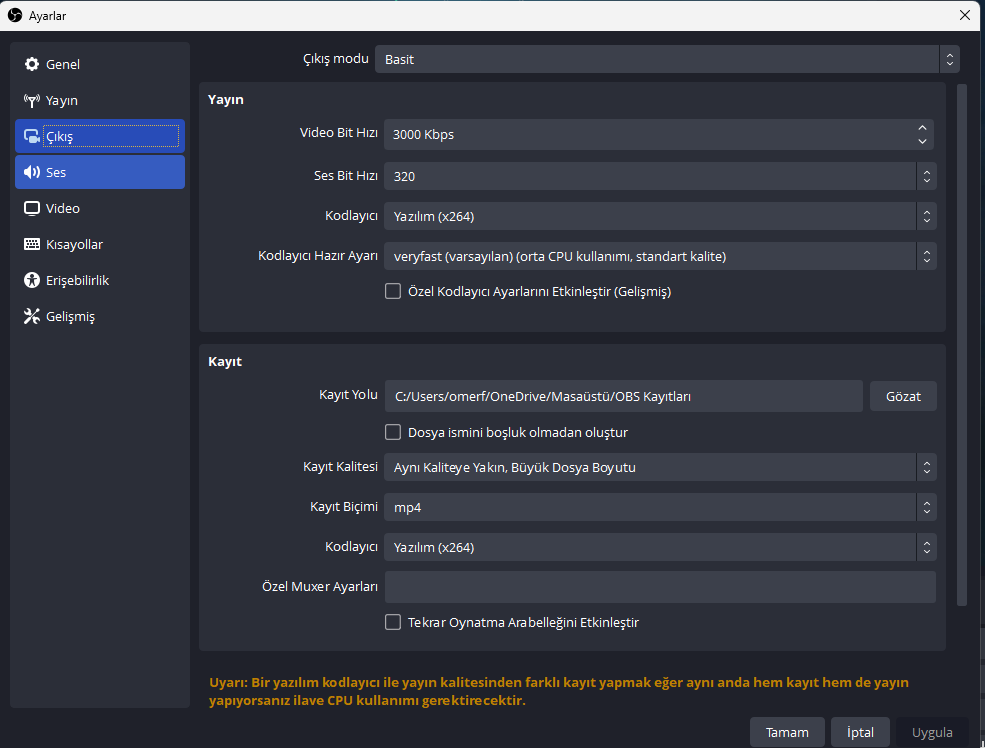The height and width of the screenshot is (748, 985).
Task: Click the Yayın antenna icon
Action: click(x=31, y=100)
